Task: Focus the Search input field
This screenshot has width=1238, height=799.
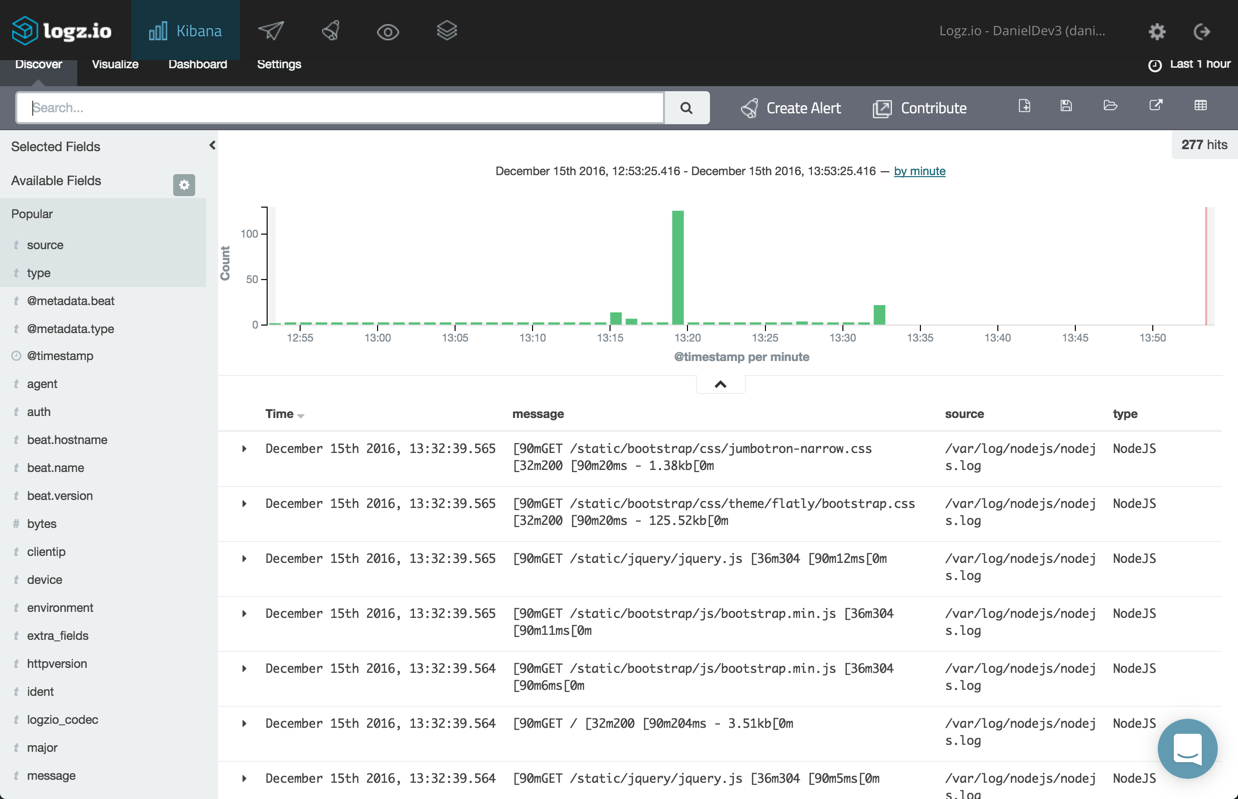Action: pyautogui.click(x=340, y=108)
